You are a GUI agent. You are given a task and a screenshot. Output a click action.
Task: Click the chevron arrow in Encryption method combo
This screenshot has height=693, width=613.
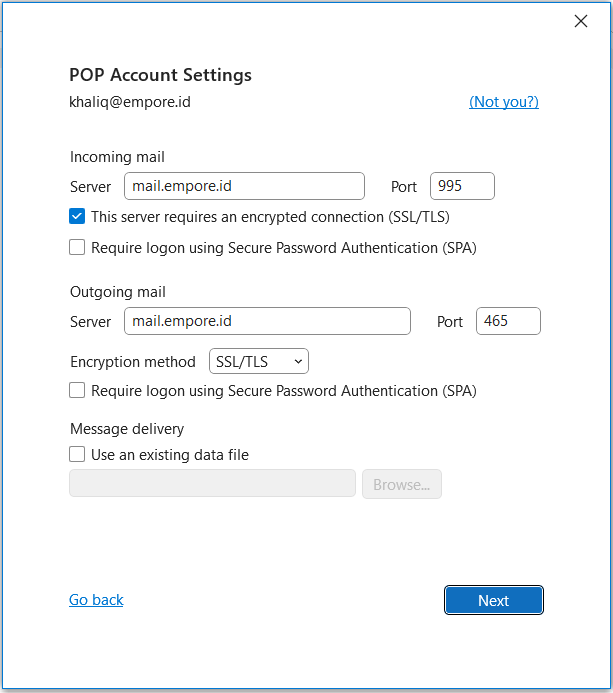[x=298, y=362]
